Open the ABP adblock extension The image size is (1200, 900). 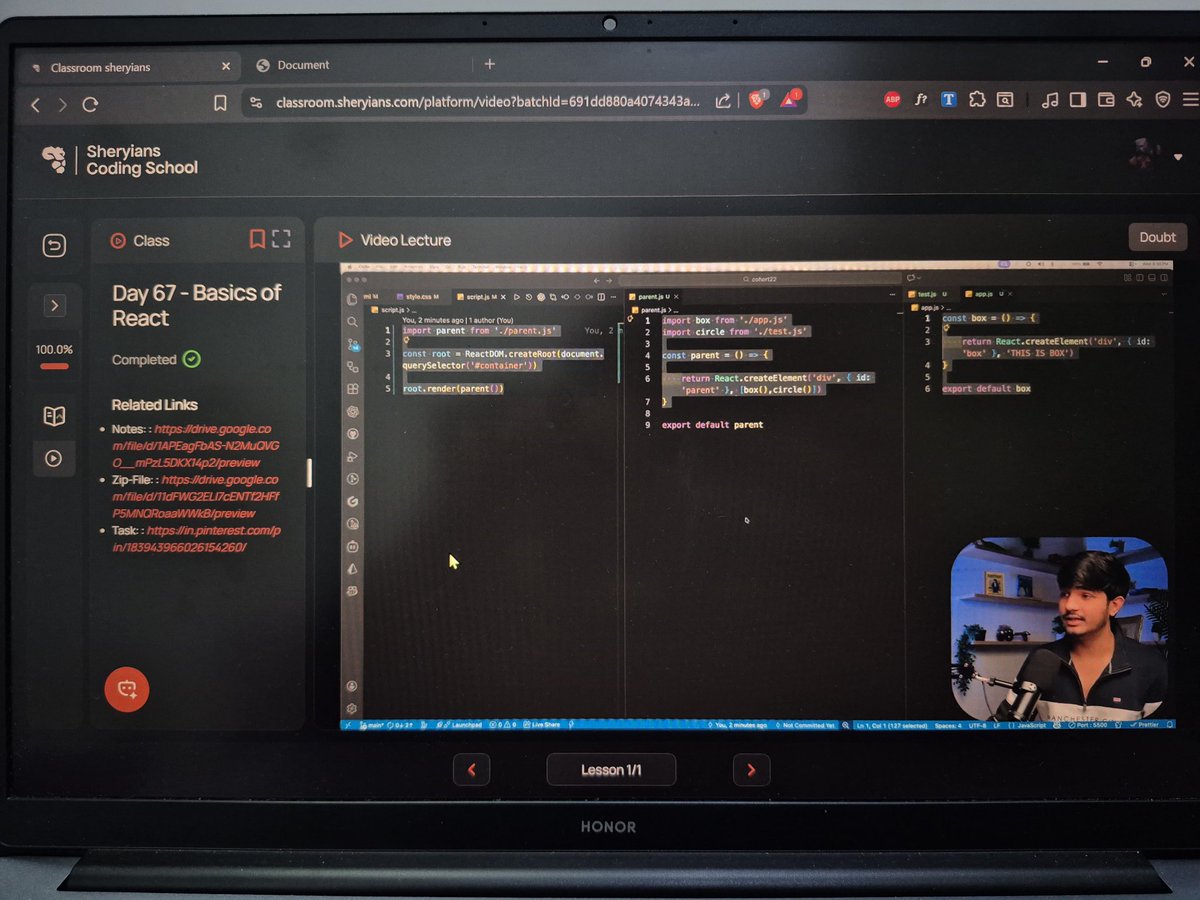click(x=892, y=99)
